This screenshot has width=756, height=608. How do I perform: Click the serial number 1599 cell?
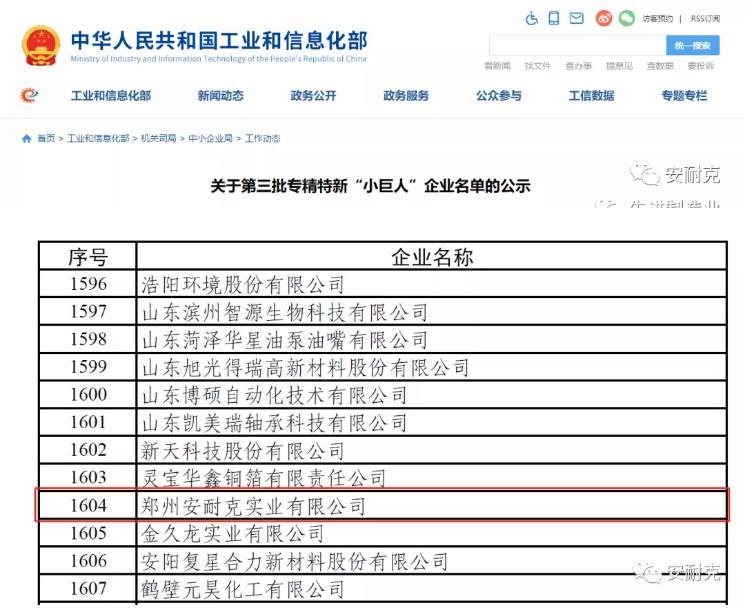tap(88, 367)
